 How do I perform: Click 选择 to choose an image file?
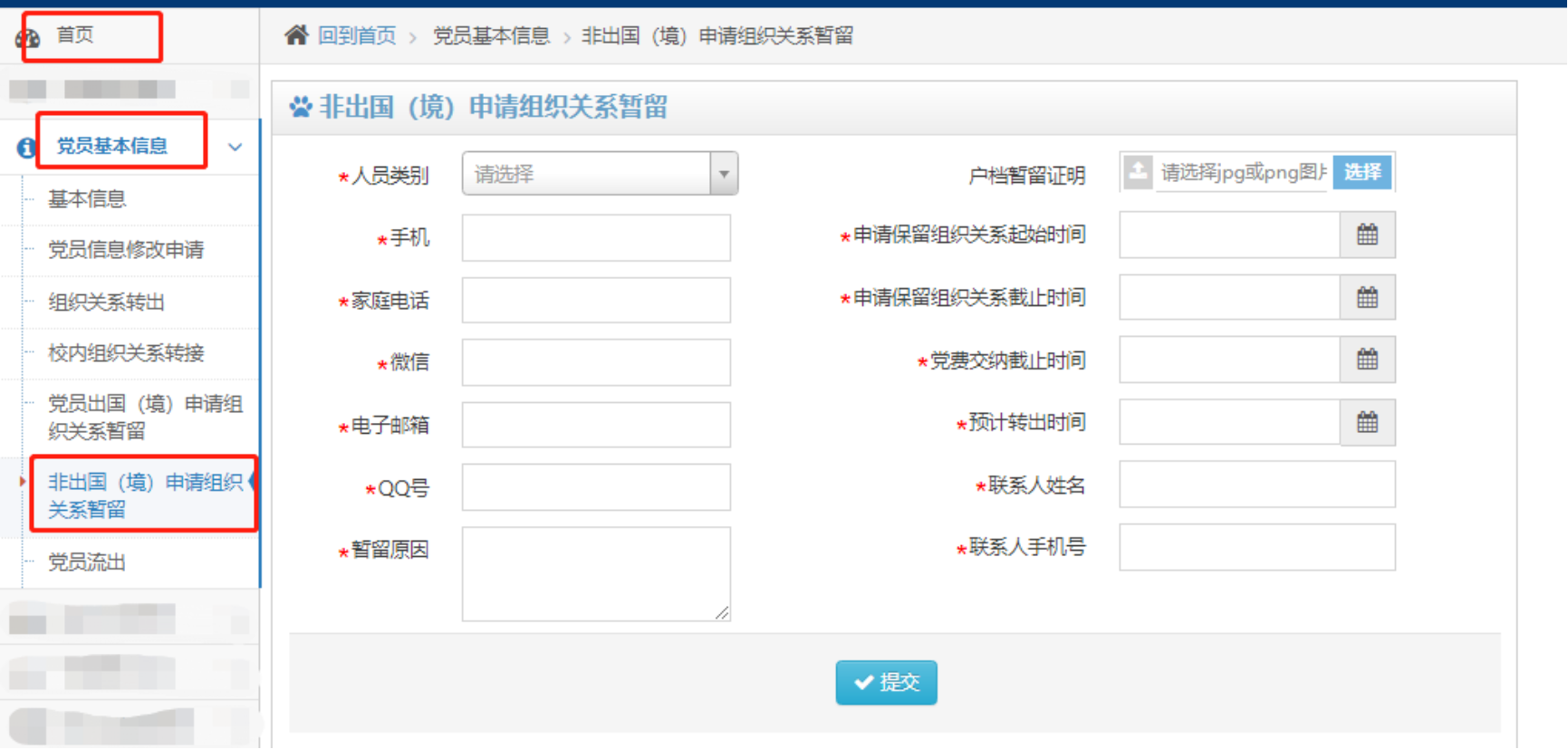(x=1362, y=172)
